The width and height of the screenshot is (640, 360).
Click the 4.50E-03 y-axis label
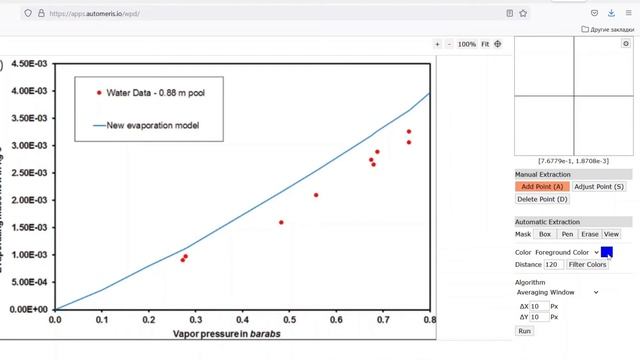click(29, 64)
